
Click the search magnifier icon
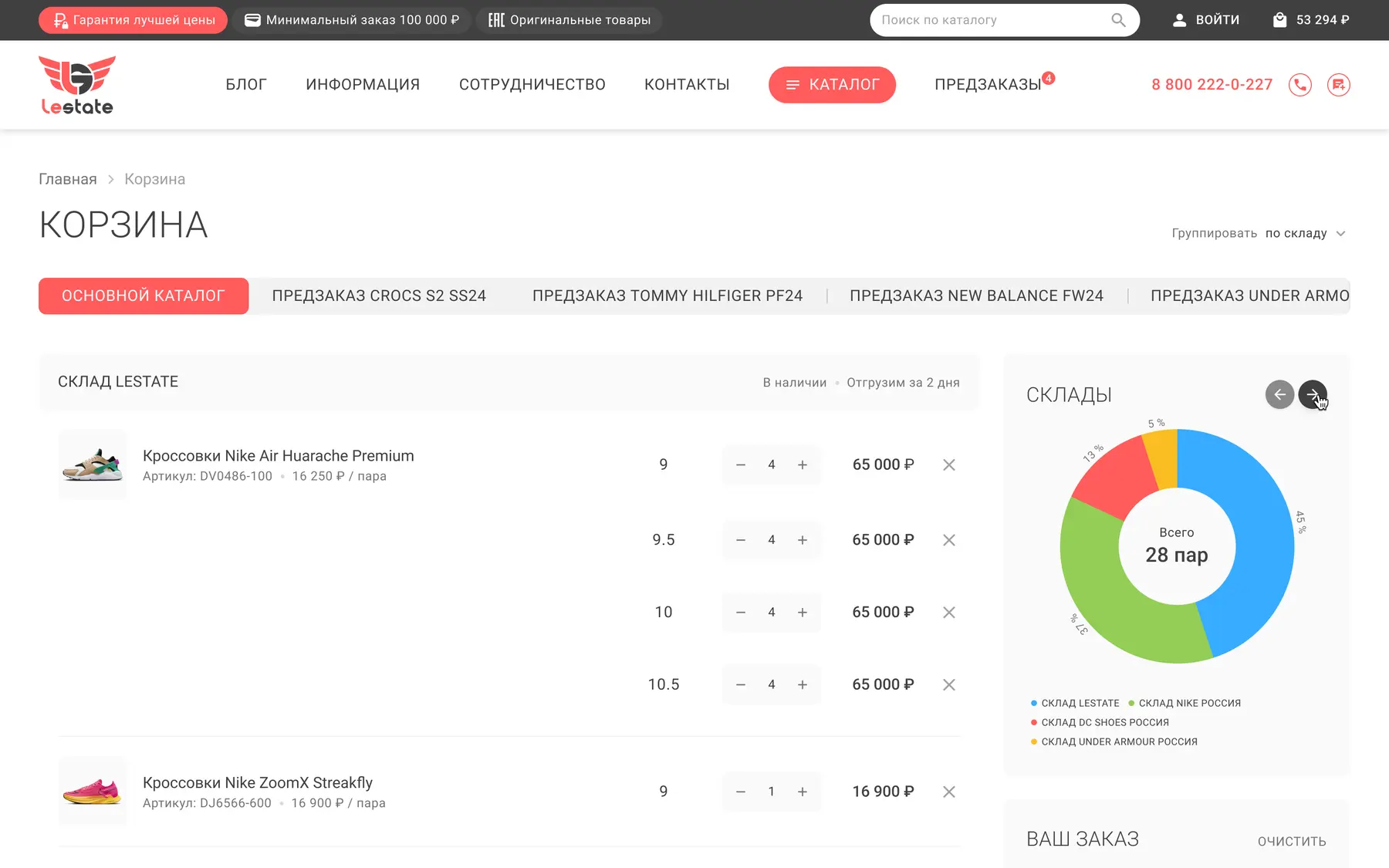pos(1118,20)
